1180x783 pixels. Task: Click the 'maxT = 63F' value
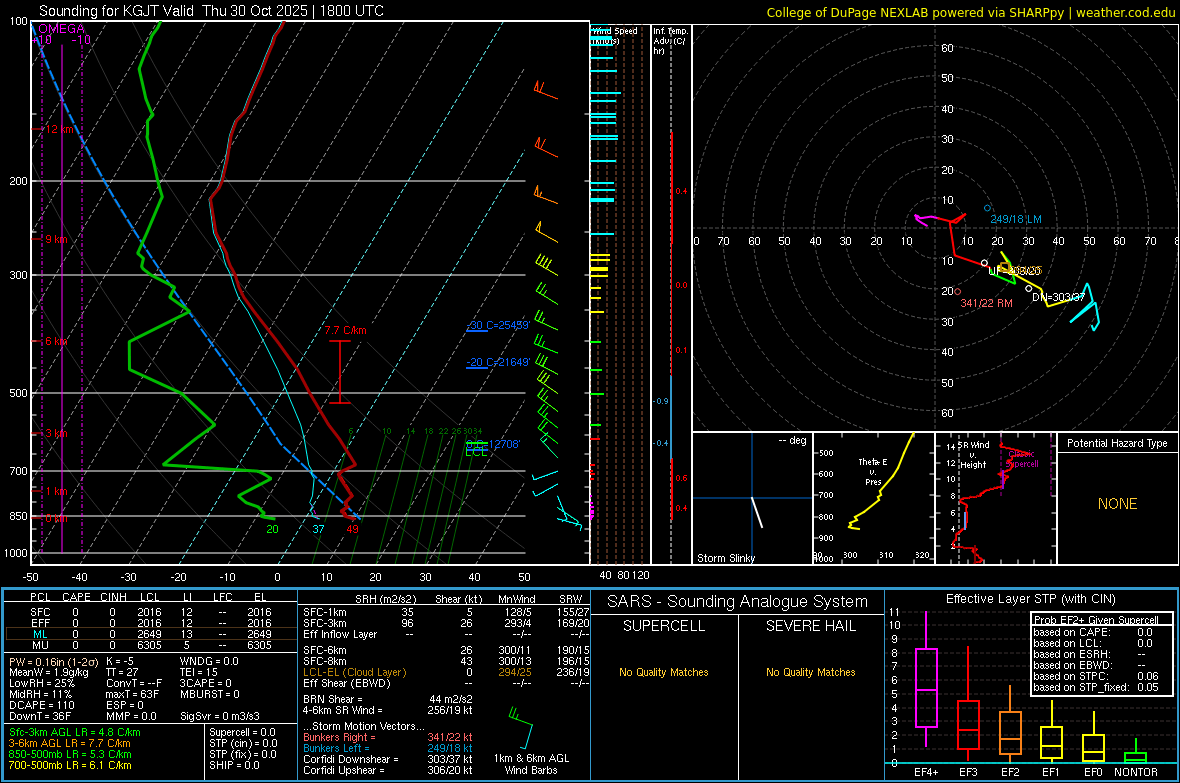(x=132, y=694)
